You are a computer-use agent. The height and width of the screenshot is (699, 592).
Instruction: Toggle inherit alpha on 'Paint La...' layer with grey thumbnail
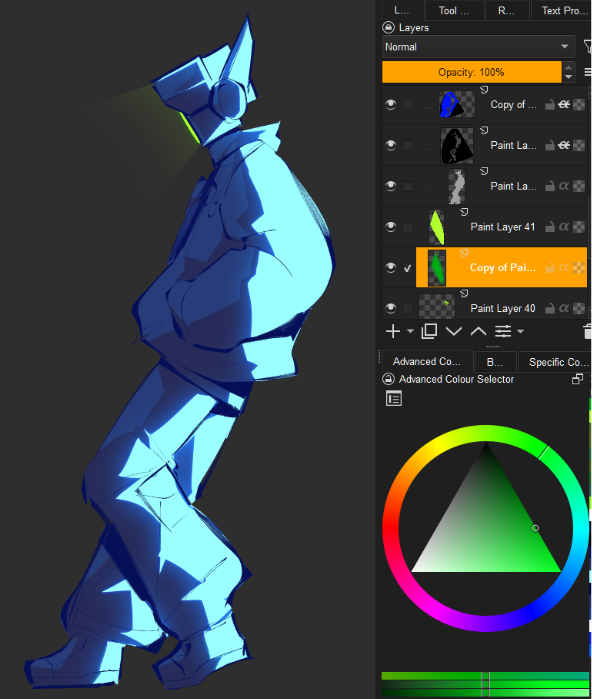(564, 186)
